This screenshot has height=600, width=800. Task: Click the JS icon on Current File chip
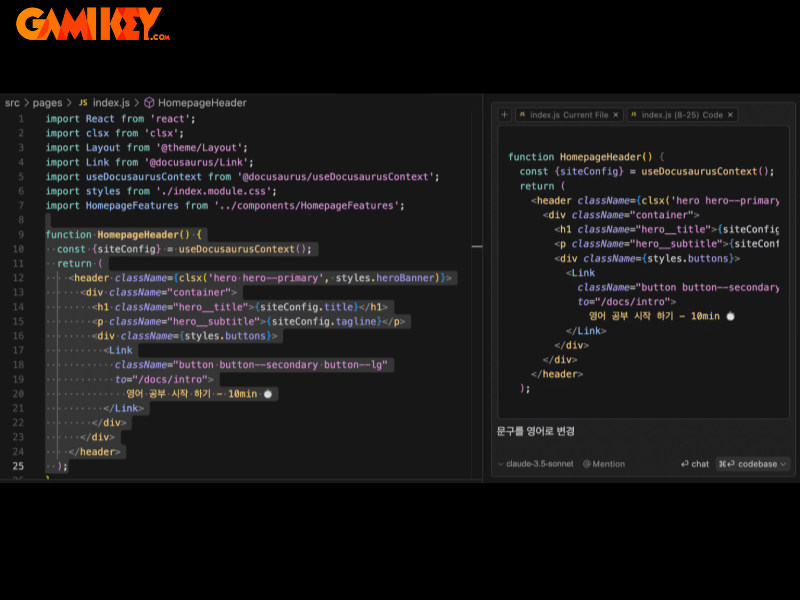[522, 115]
